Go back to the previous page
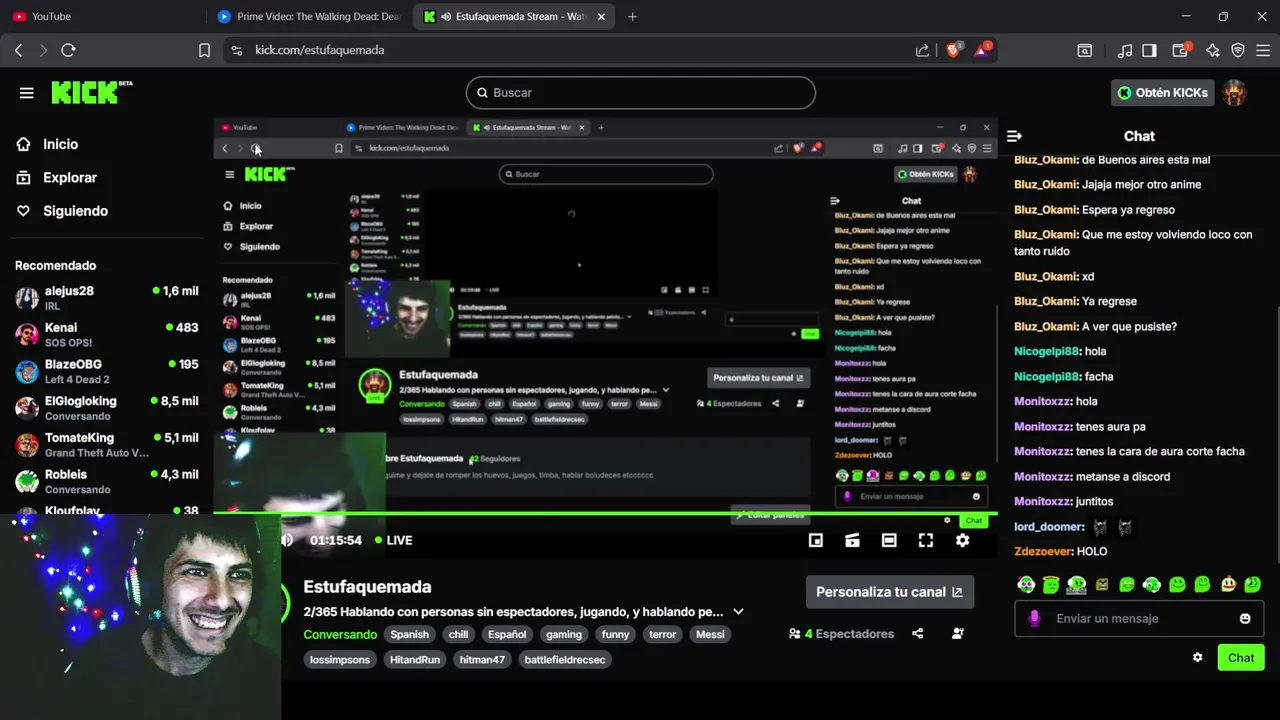 click(x=18, y=50)
